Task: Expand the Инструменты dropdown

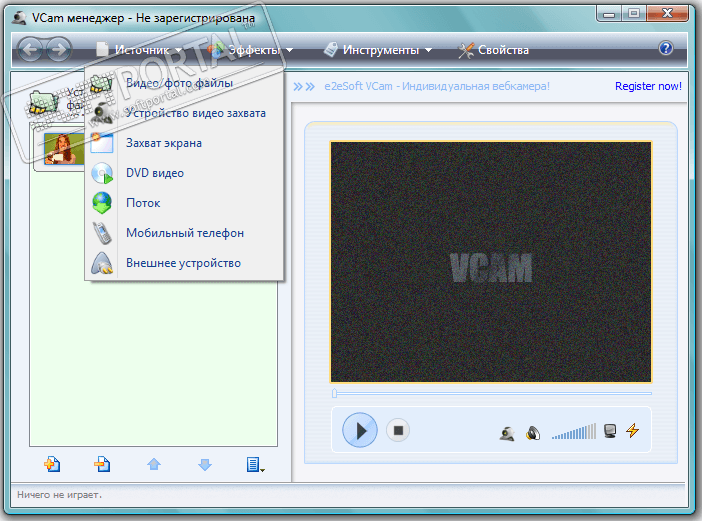Action: [378, 50]
